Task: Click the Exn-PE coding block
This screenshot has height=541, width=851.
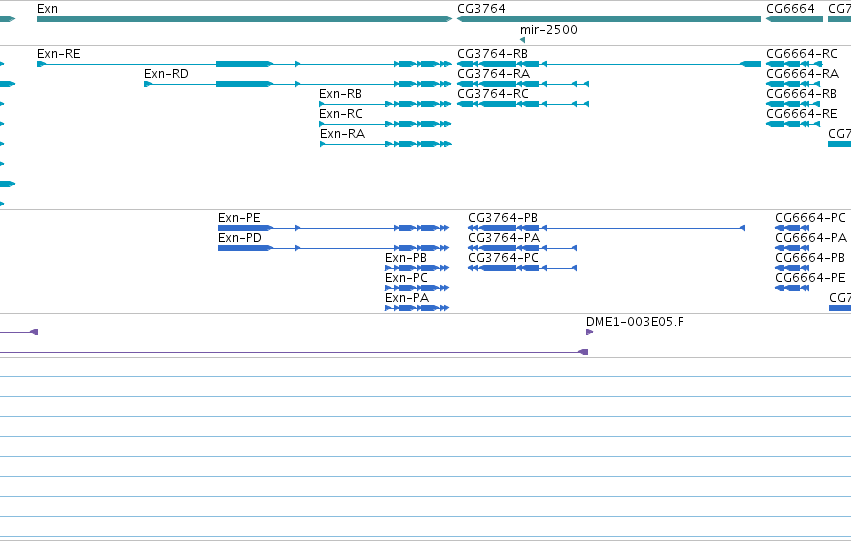Action: coord(245,228)
